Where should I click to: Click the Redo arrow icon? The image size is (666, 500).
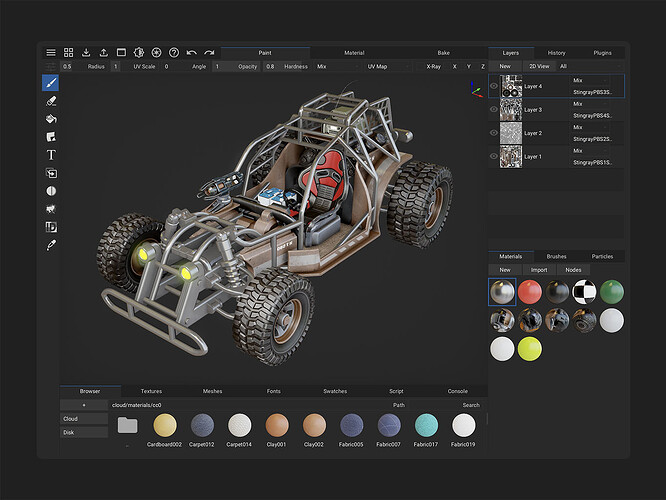(209, 53)
